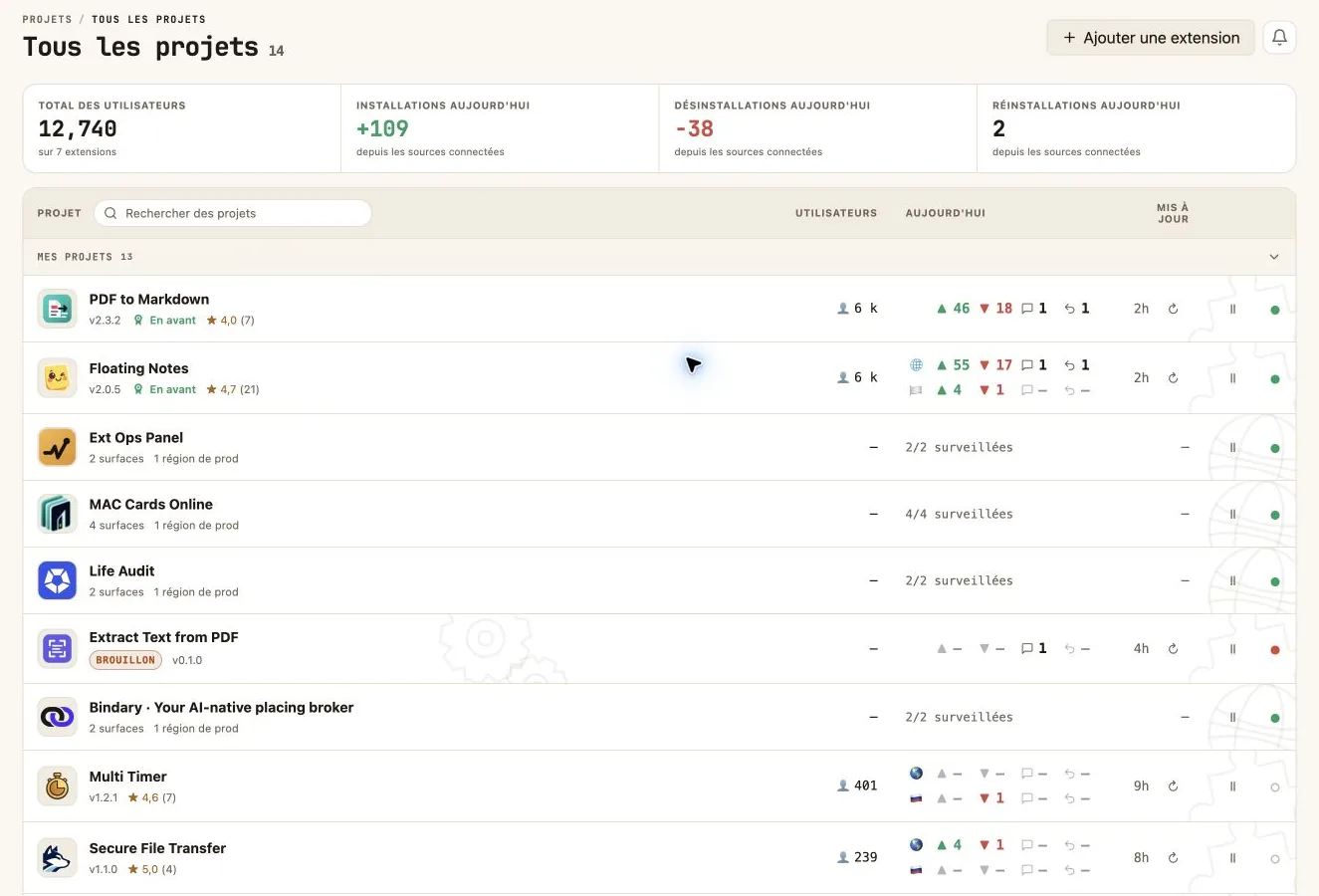Select the Total des utilisateurs card
Image resolution: width=1319 pixels, height=896 pixels.
tap(182, 128)
